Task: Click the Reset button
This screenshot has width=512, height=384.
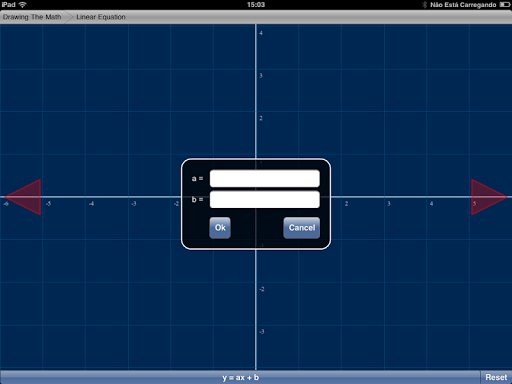Action: tap(496, 377)
